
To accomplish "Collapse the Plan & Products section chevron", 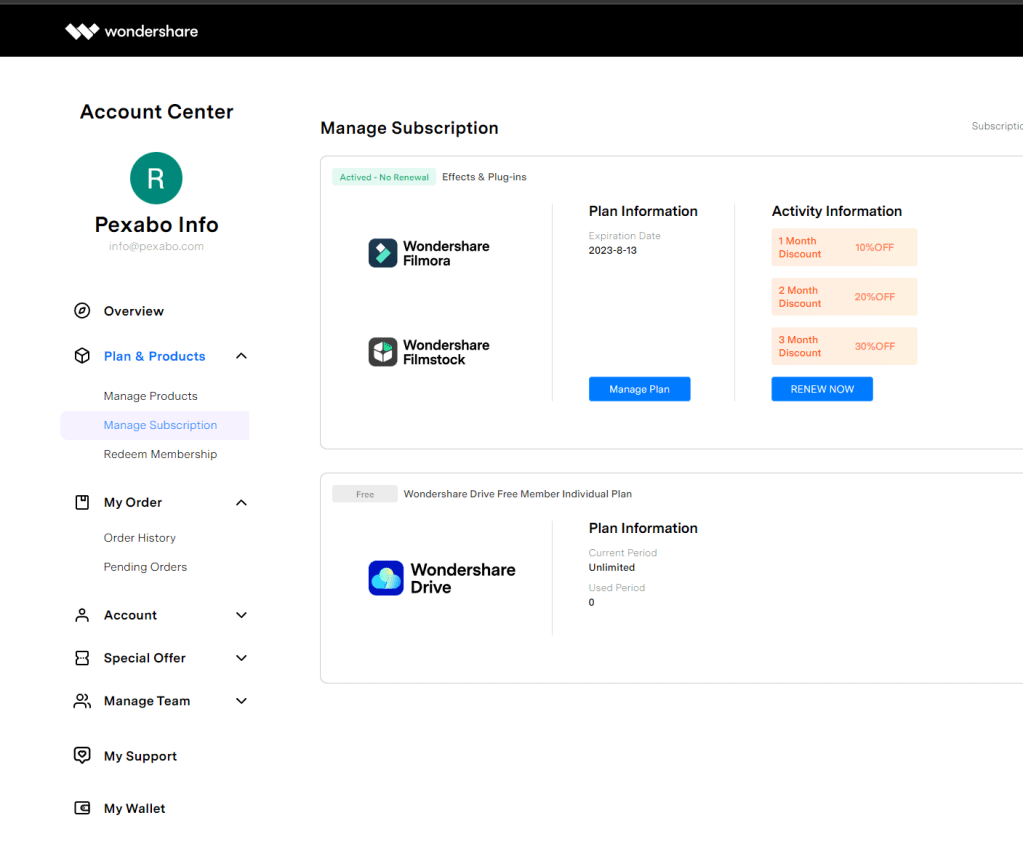I will point(241,356).
